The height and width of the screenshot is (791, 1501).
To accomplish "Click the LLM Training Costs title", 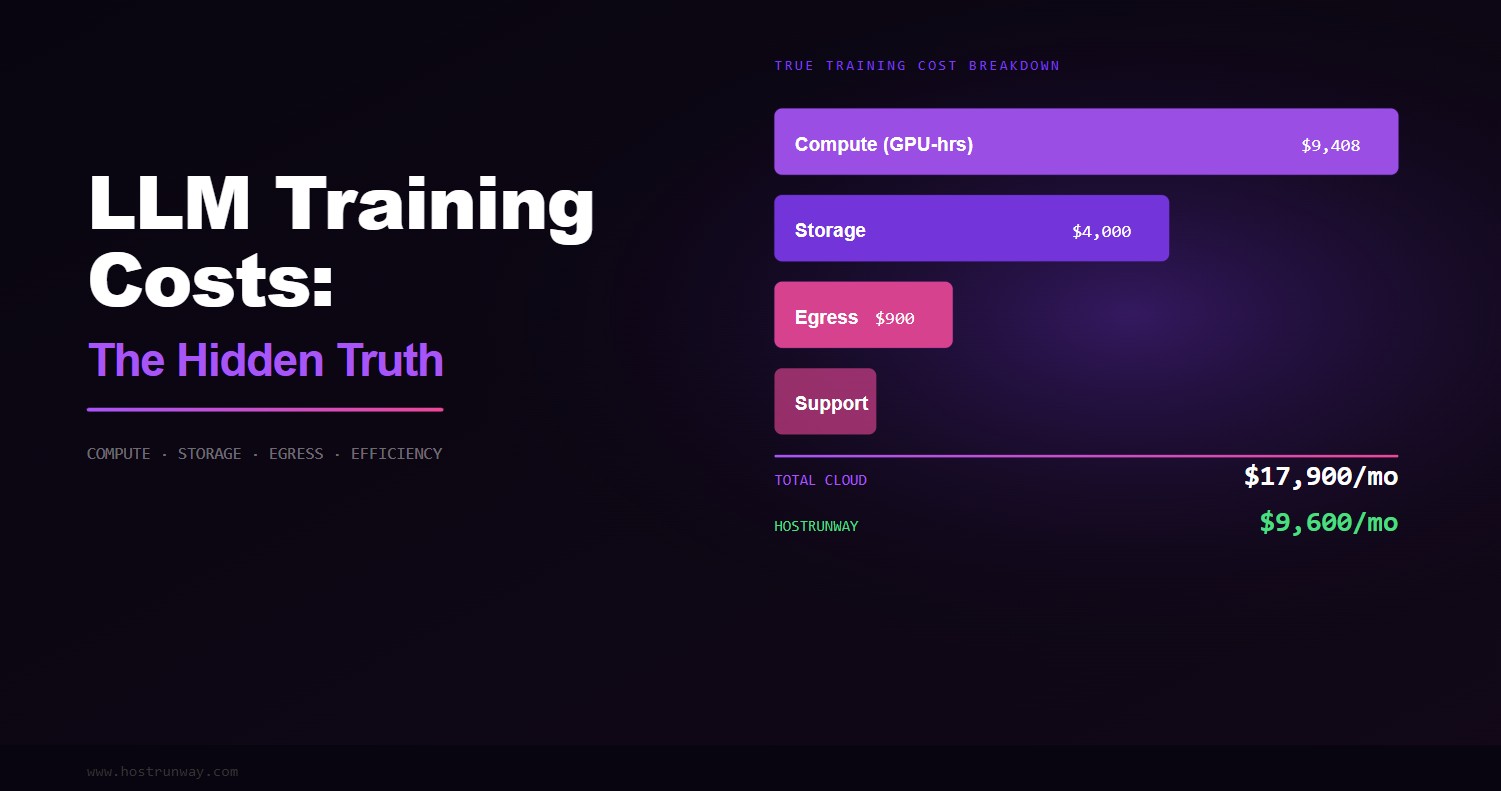I will pyautogui.click(x=341, y=240).
